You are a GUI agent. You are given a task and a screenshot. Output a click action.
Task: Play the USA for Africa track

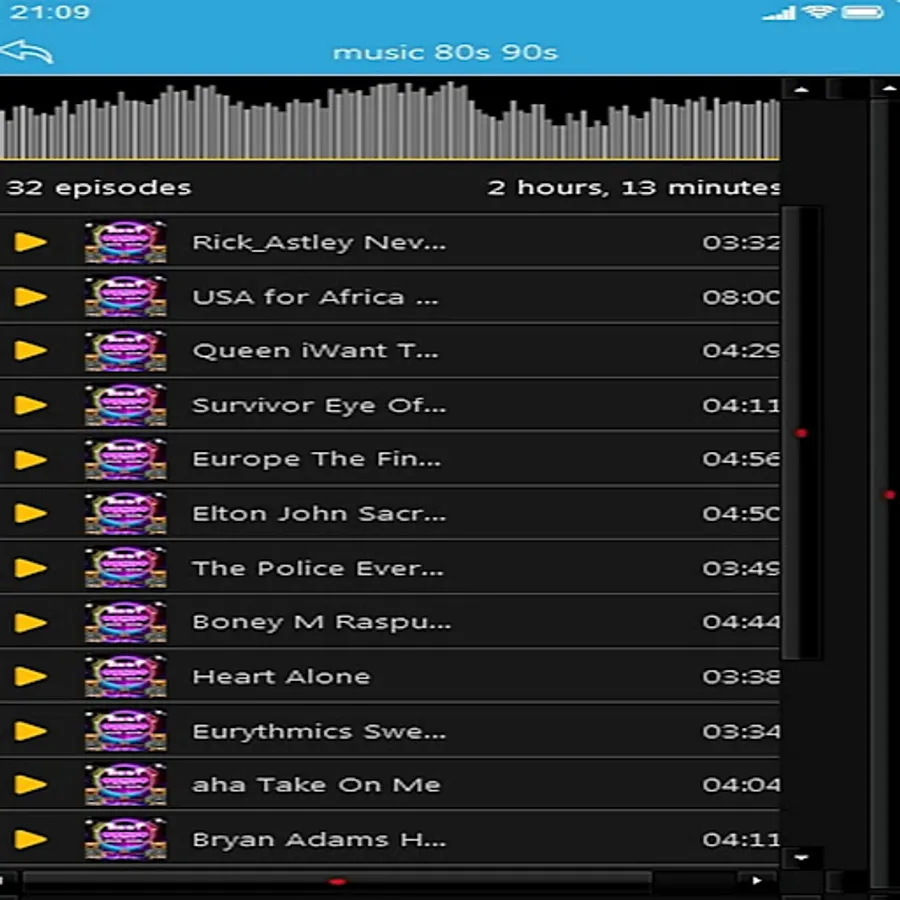pyautogui.click(x=30, y=297)
